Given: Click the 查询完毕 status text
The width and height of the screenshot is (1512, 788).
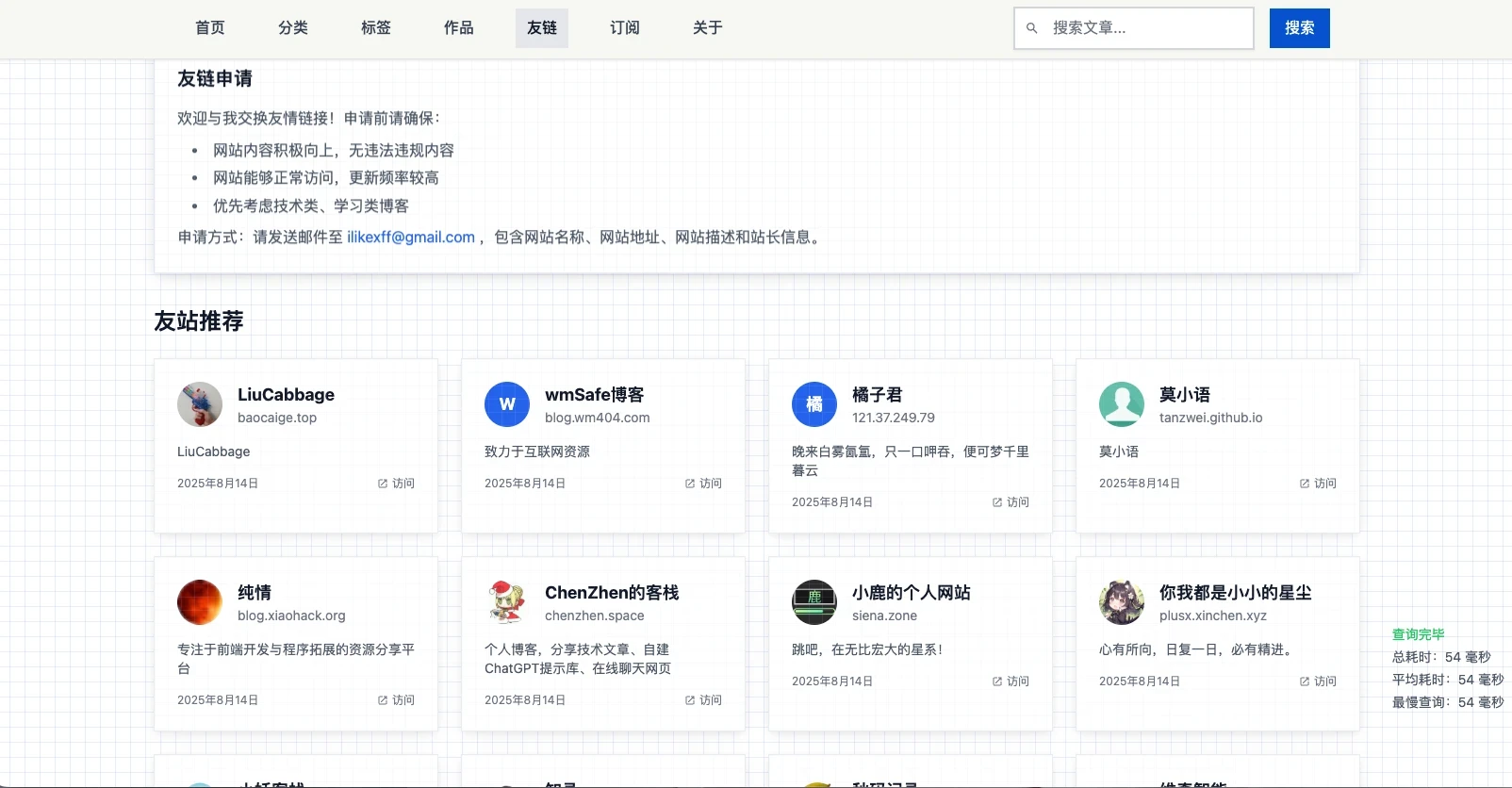Looking at the screenshot, I should click(x=1419, y=634).
